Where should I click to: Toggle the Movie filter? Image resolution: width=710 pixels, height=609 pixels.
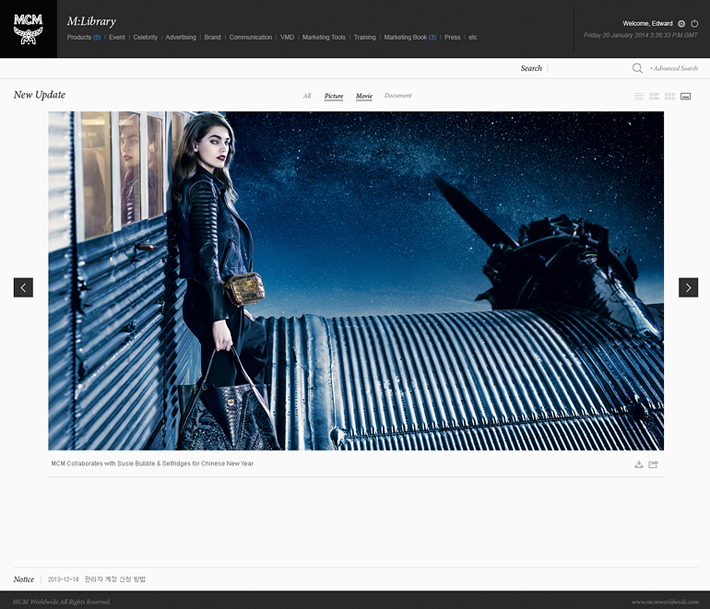click(364, 96)
